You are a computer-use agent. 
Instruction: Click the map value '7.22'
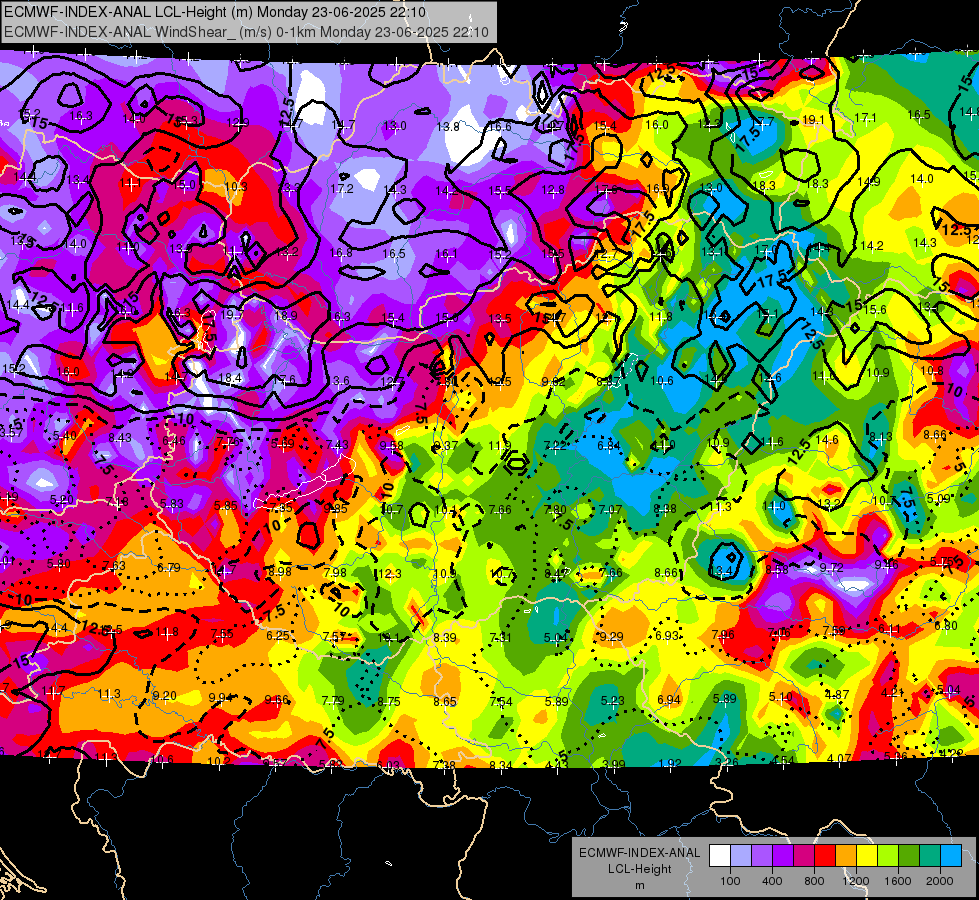click(x=555, y=445)
